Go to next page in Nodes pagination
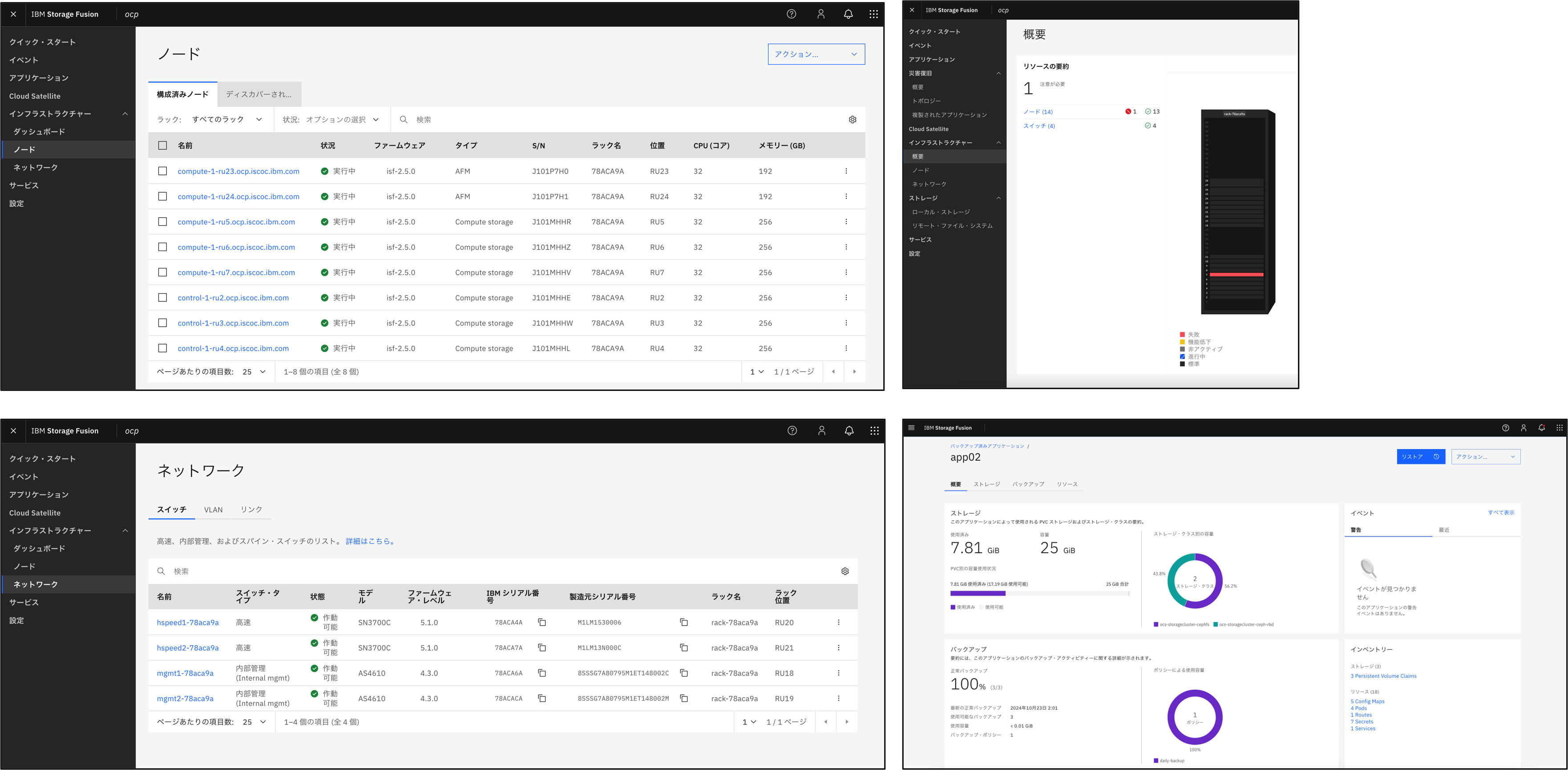 pyautogui.click(x=854, y=371)
